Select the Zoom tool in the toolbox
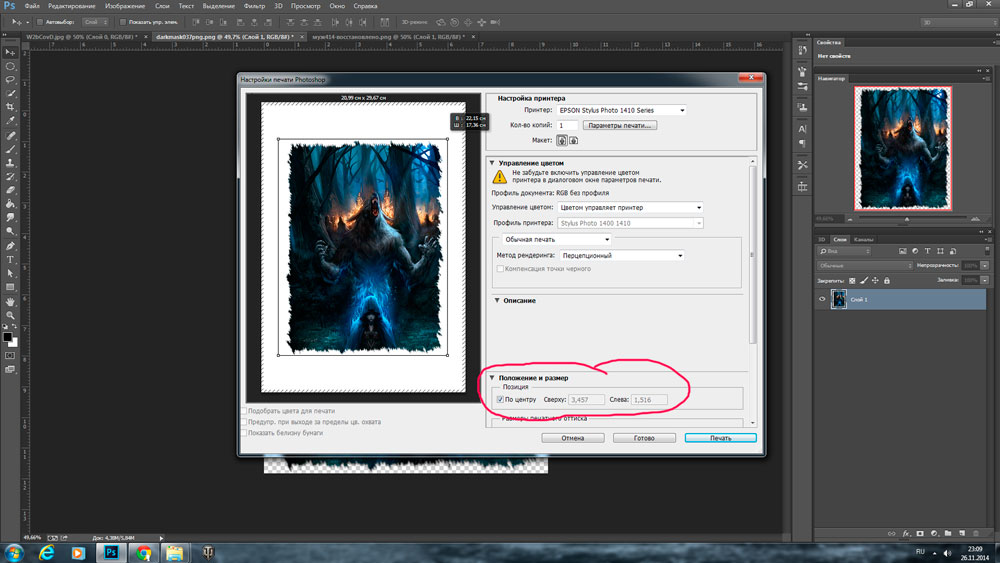The image size is (1000, 563). point(10,315)
